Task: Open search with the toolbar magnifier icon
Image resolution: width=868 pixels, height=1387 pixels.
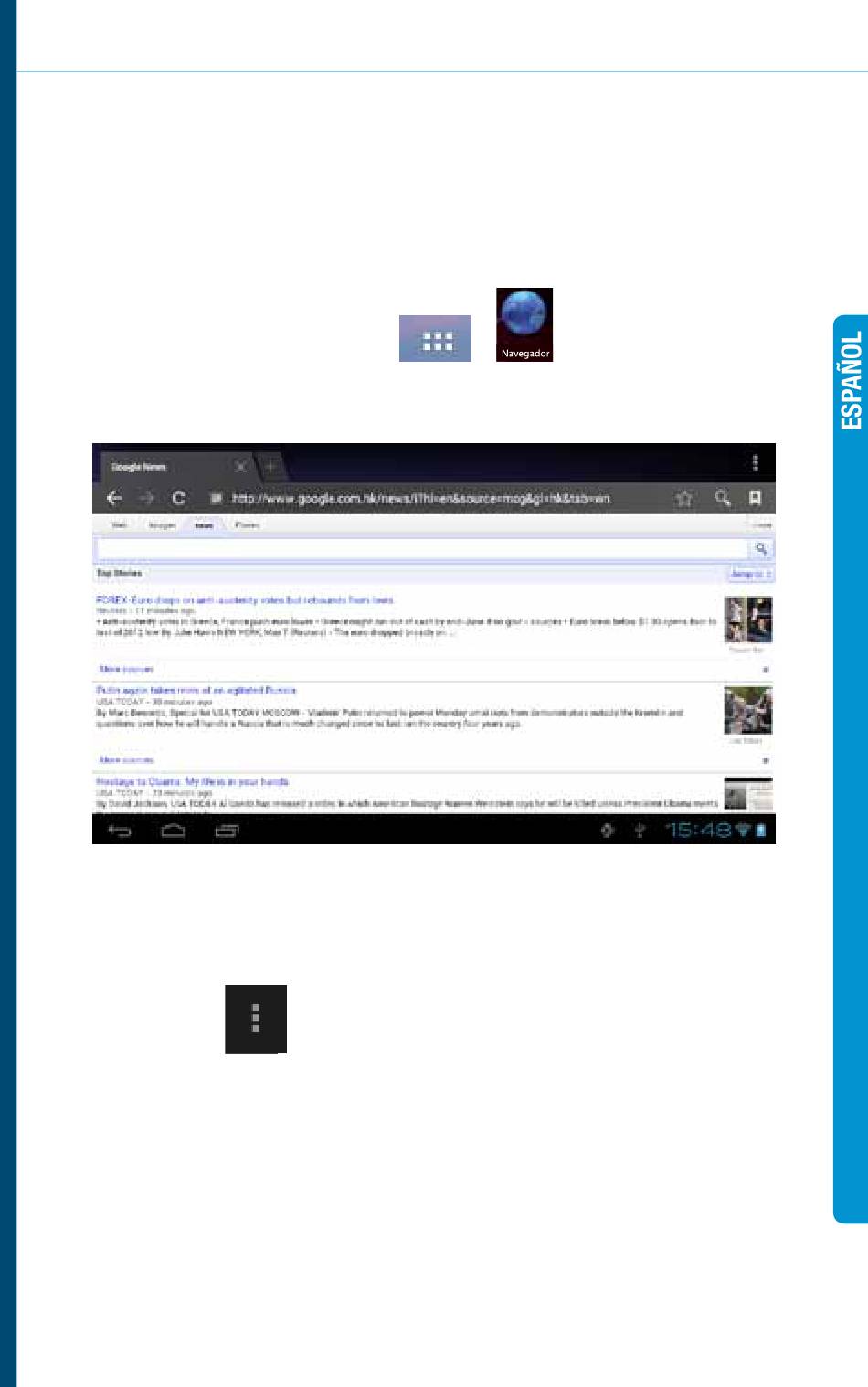Action: point(722,498)
